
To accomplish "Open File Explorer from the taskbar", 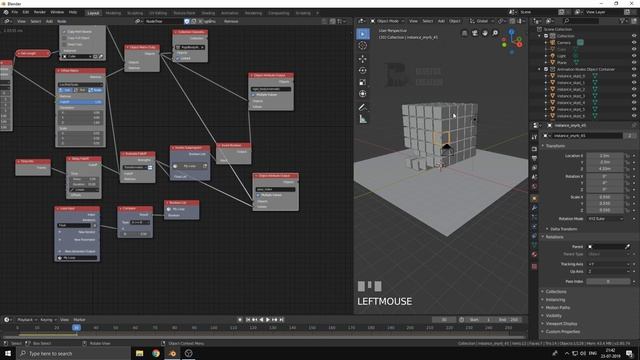I will coord(140,353).
